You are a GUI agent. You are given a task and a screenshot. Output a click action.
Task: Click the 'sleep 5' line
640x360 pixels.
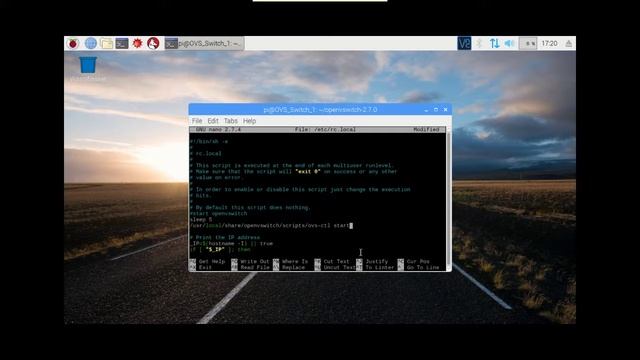pyautogui.click(x=201, y=220)
